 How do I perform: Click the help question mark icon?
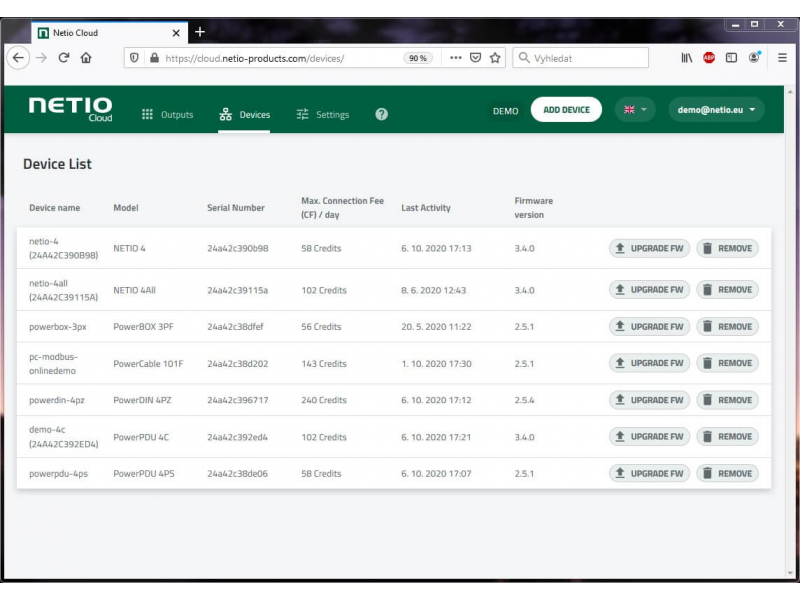pyautogui.click(x=382, y=114)
